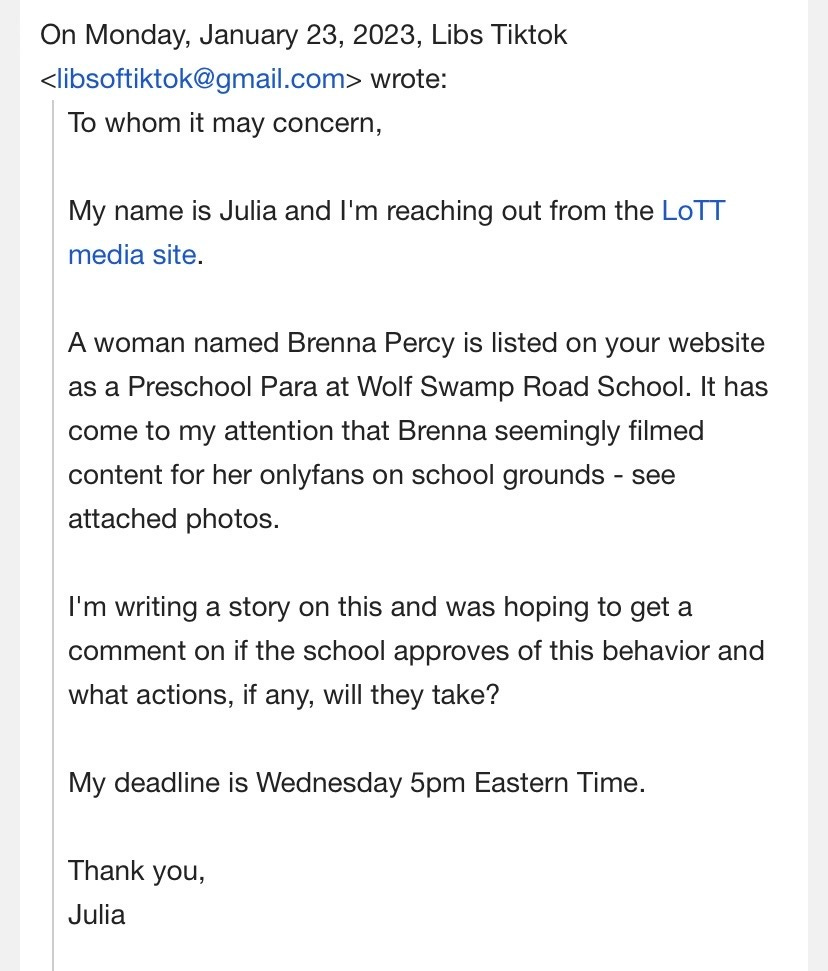
Task: Click the phrase 'attached photos.'
Action: click(174, 519)
